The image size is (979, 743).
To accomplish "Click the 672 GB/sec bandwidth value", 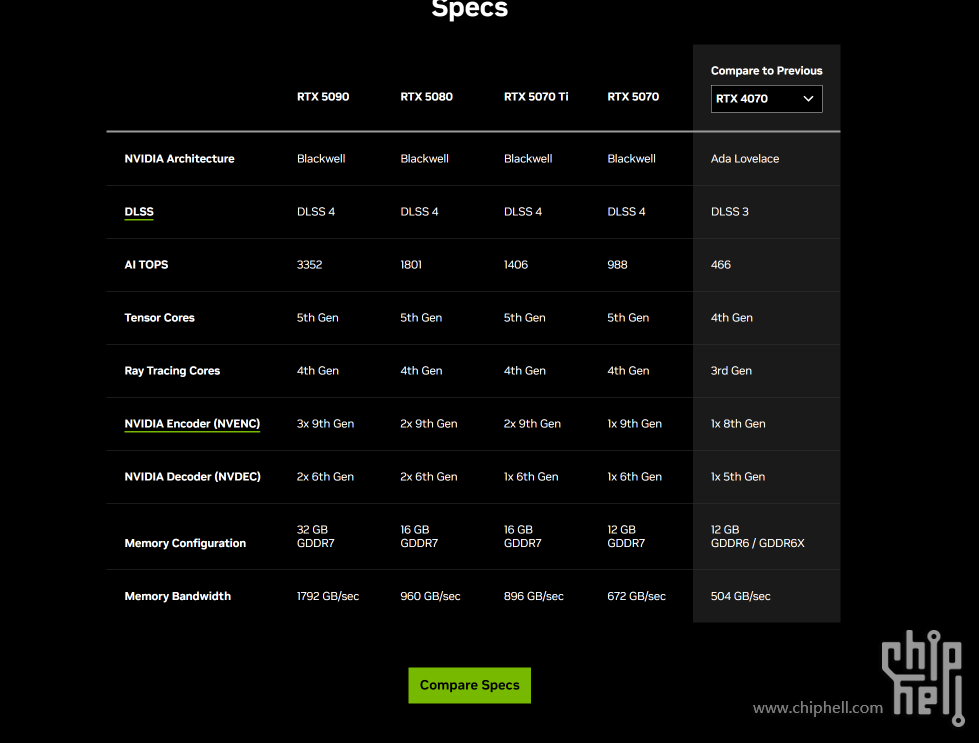I will coord(636,596).
